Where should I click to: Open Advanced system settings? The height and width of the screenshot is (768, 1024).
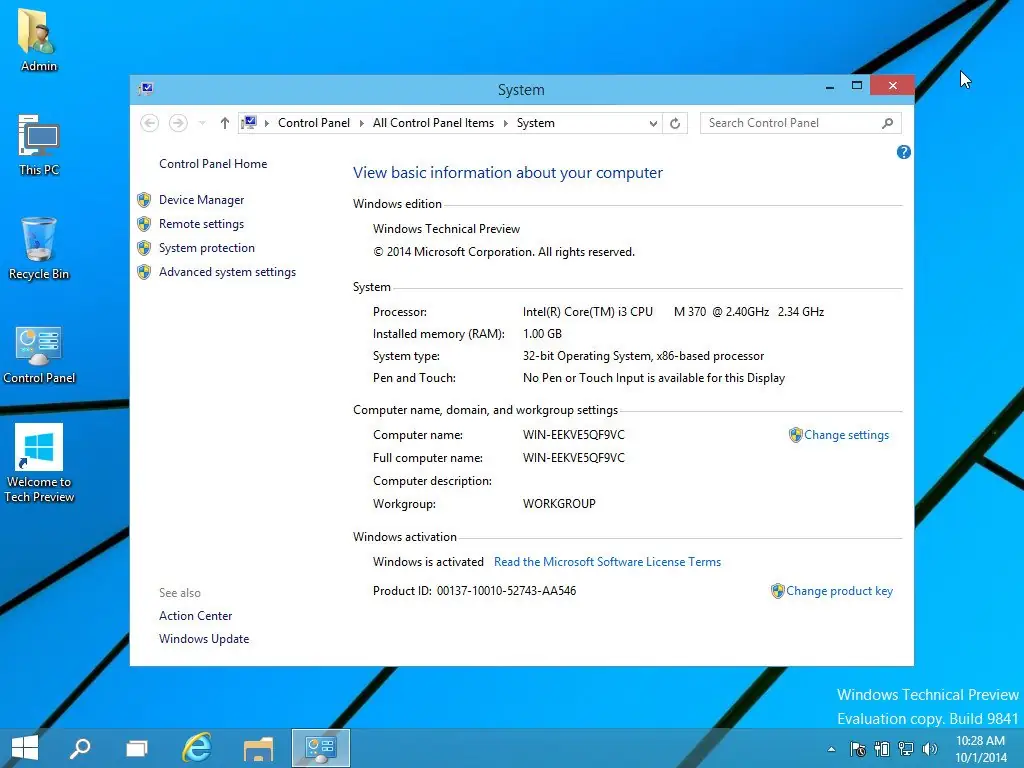pos(227,271)
